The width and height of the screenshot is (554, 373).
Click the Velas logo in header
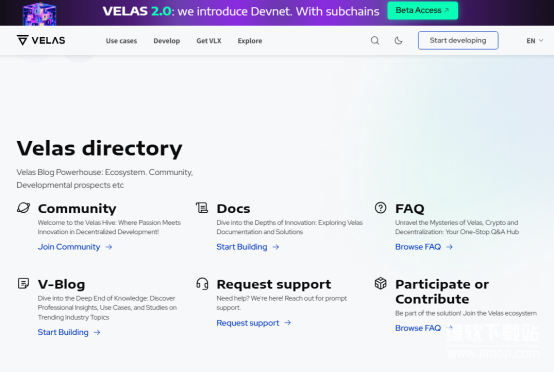41,40
